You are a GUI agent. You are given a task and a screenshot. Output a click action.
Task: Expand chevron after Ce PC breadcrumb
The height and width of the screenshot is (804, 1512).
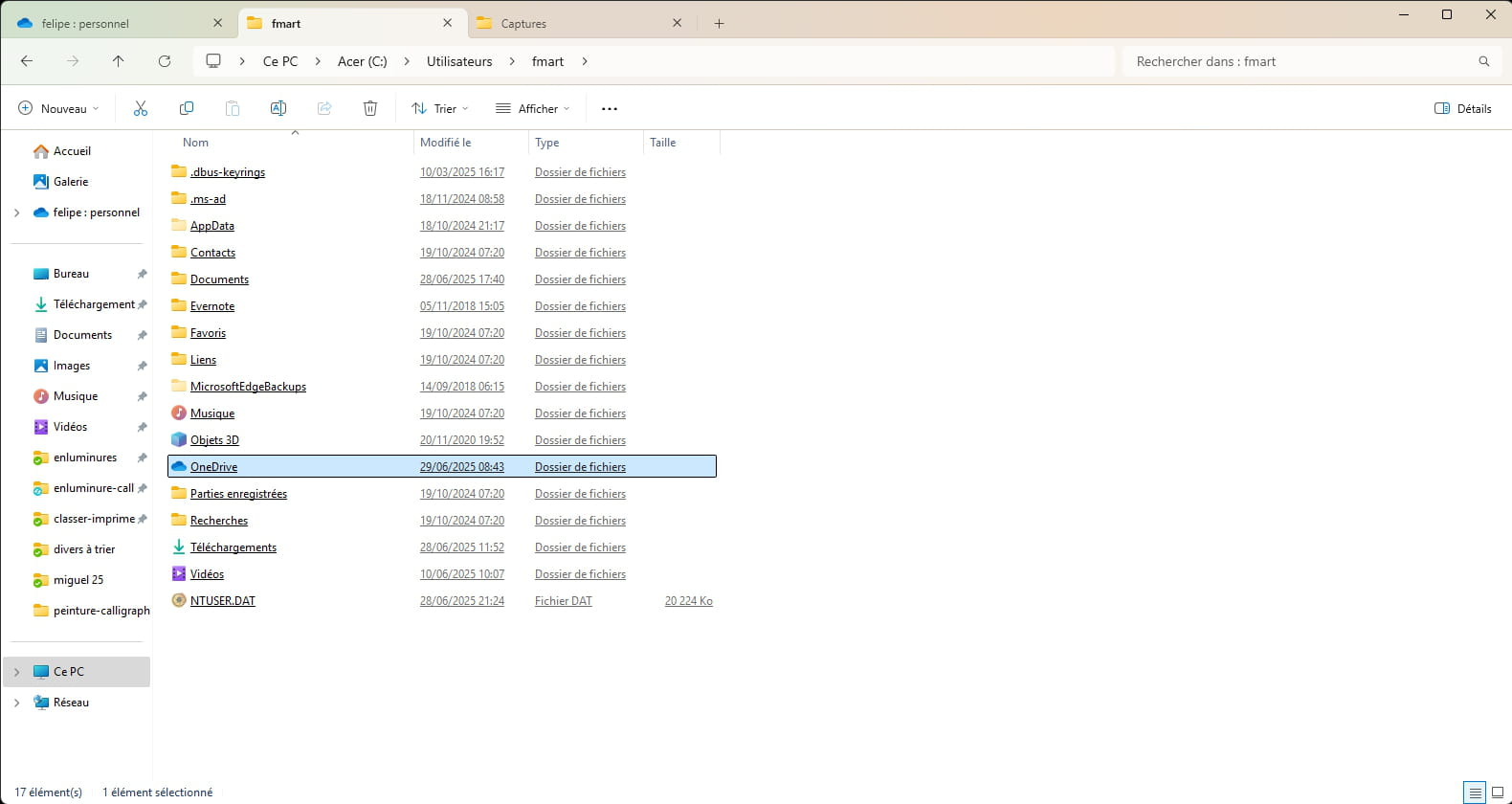point(318,61)
